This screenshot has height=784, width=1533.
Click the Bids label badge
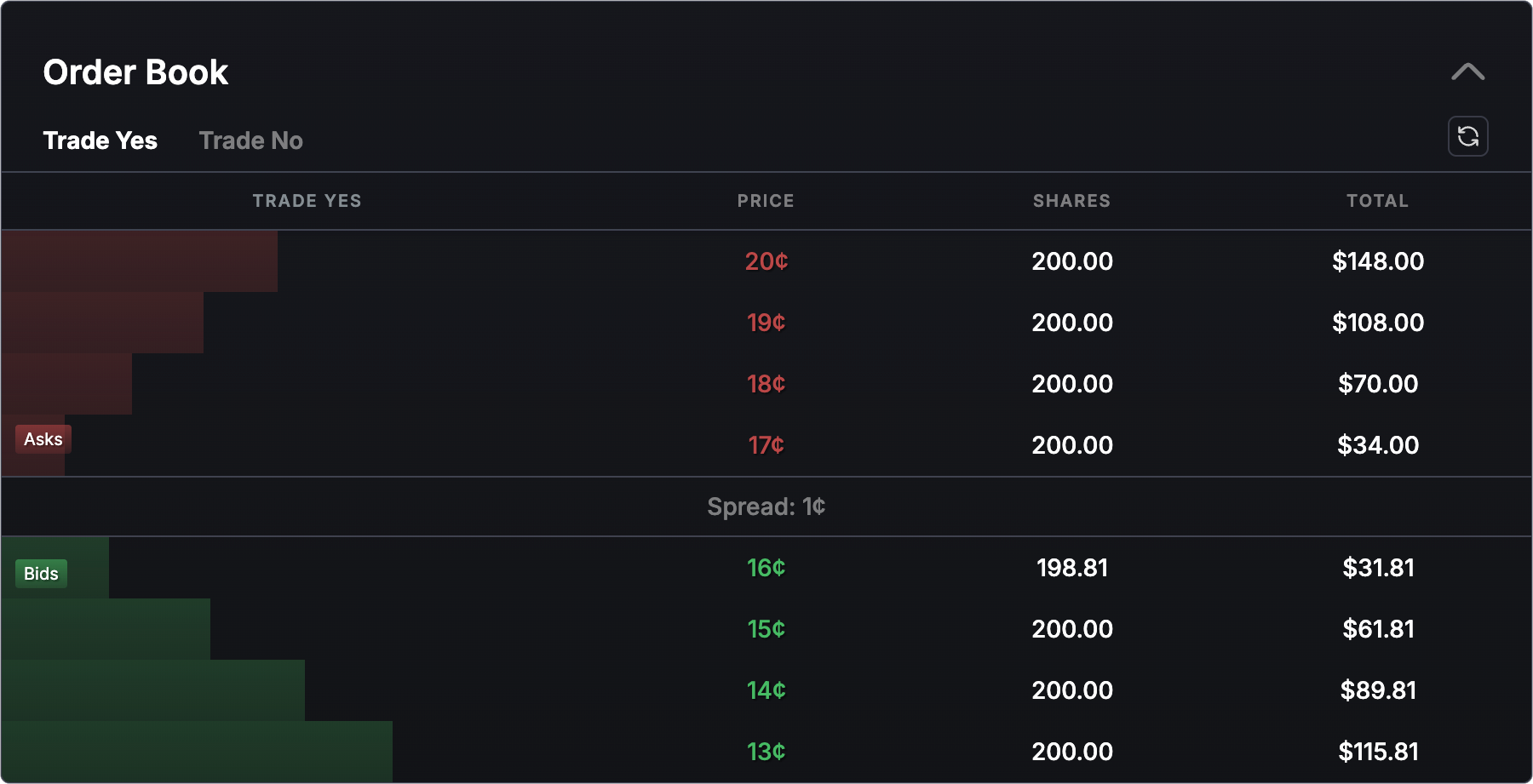click(x=41, y=574)
